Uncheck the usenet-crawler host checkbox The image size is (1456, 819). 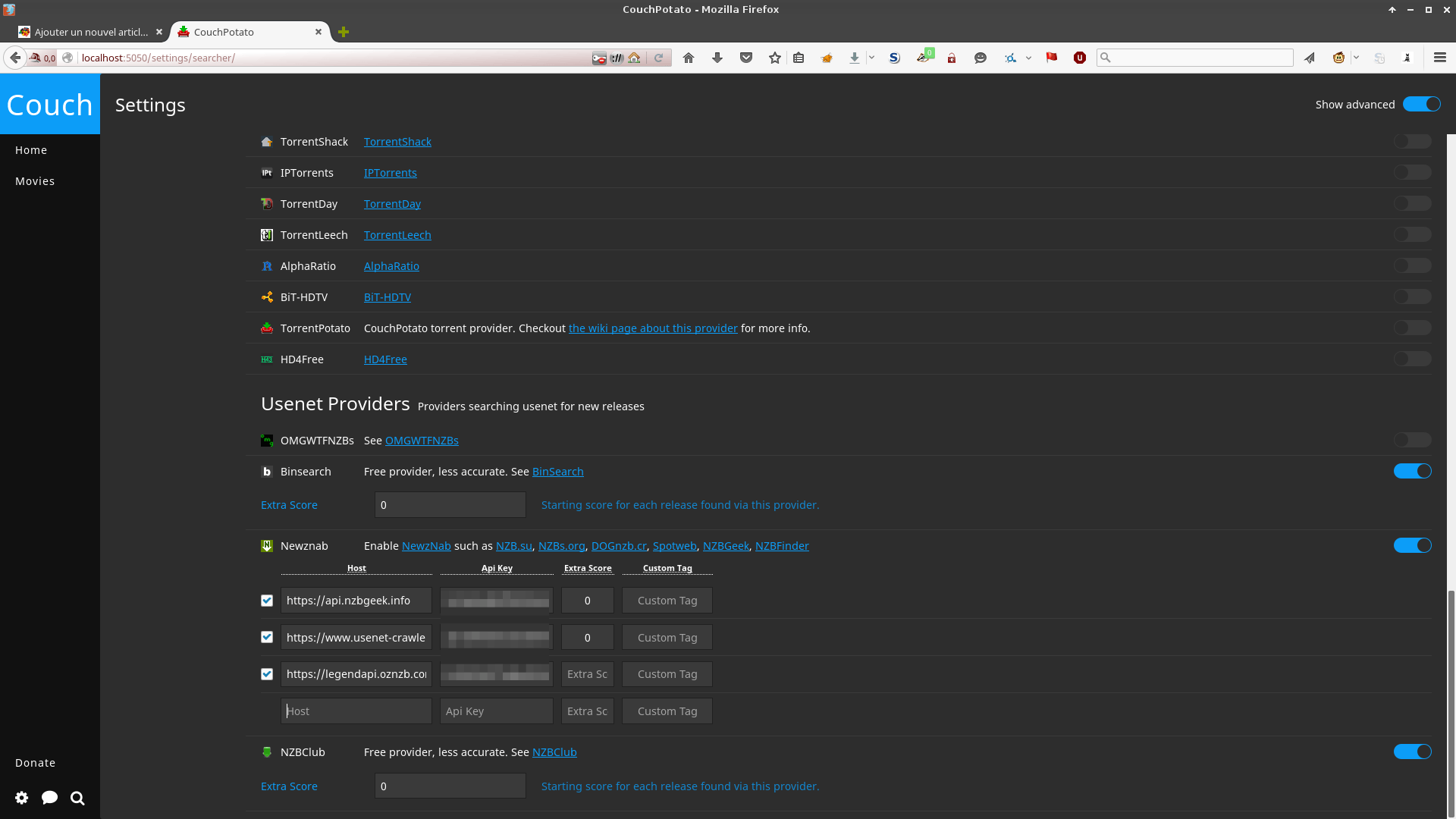267,638
